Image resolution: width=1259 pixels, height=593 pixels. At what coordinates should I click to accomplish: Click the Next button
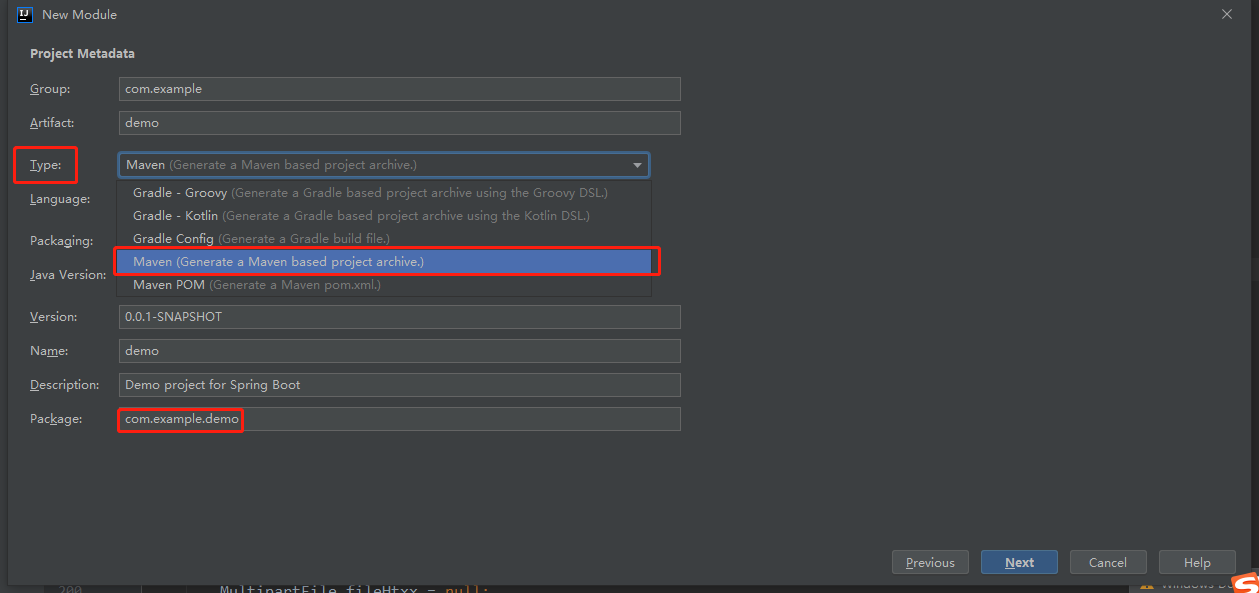click(x=1019, y=562)
